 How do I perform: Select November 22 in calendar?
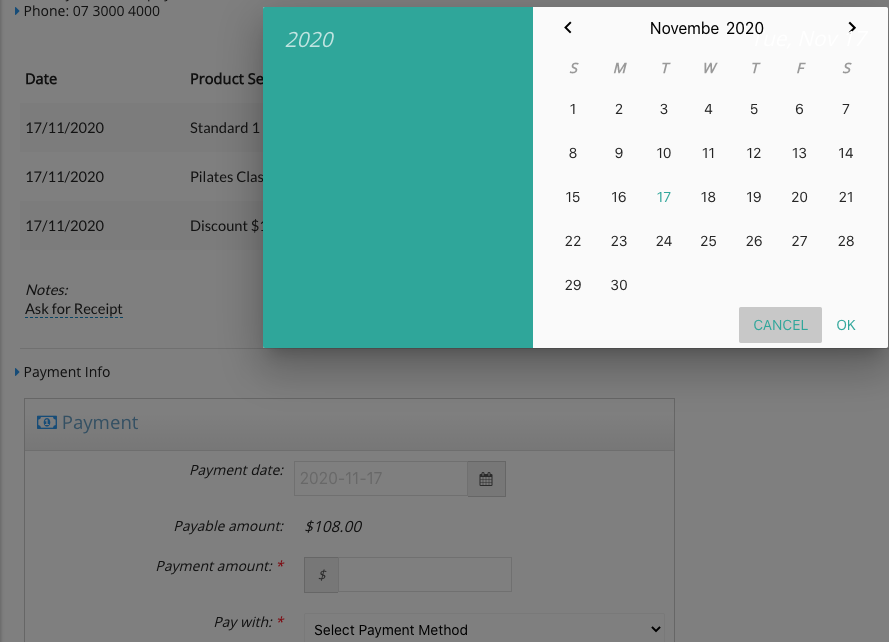click(x=573, y=242)
